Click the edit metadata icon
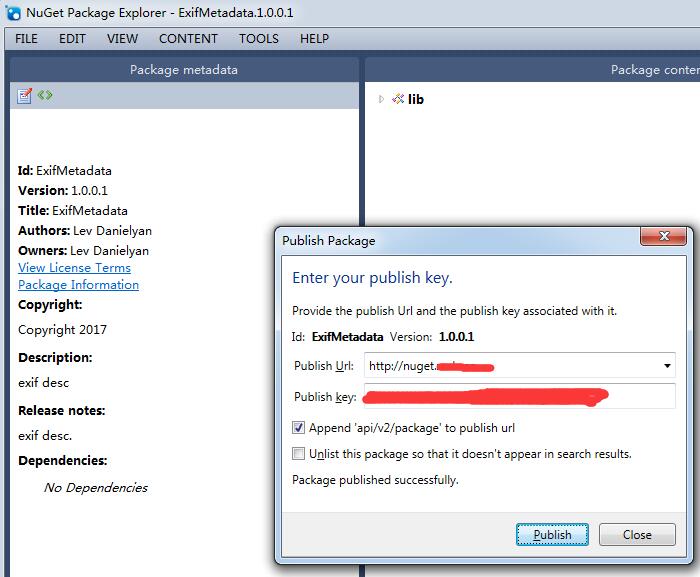This screenshot has height=577, width=700. [25, 96]
